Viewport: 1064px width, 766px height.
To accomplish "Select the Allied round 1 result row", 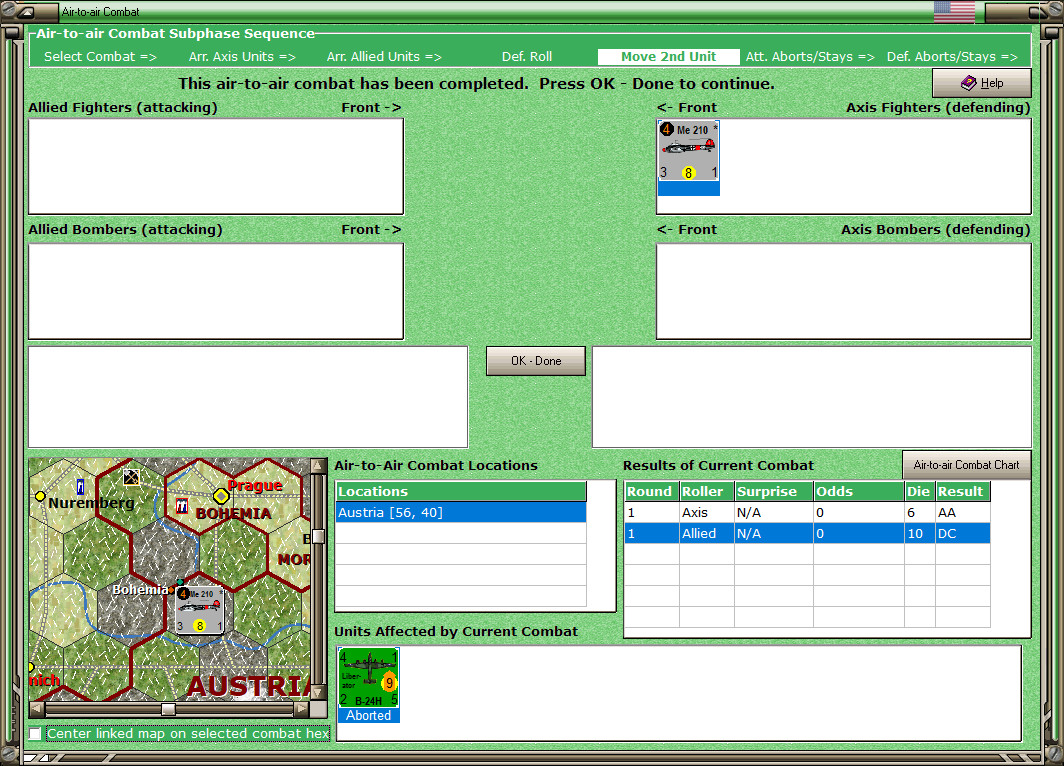I will click(807, 533).
